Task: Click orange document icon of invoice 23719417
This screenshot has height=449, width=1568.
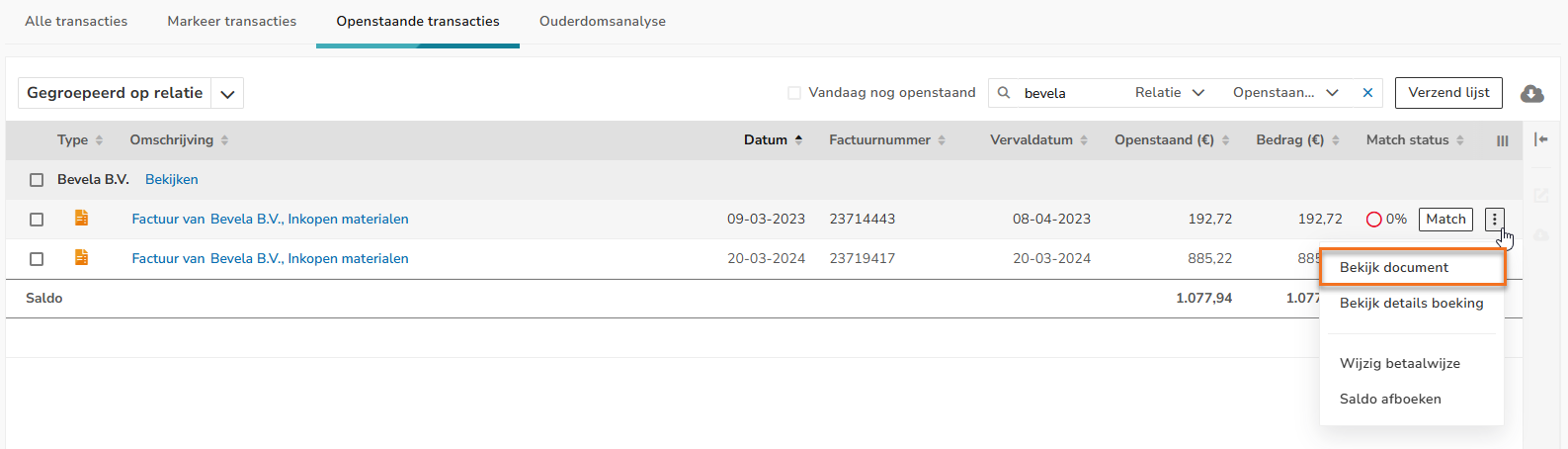Action: click(82, 257)
